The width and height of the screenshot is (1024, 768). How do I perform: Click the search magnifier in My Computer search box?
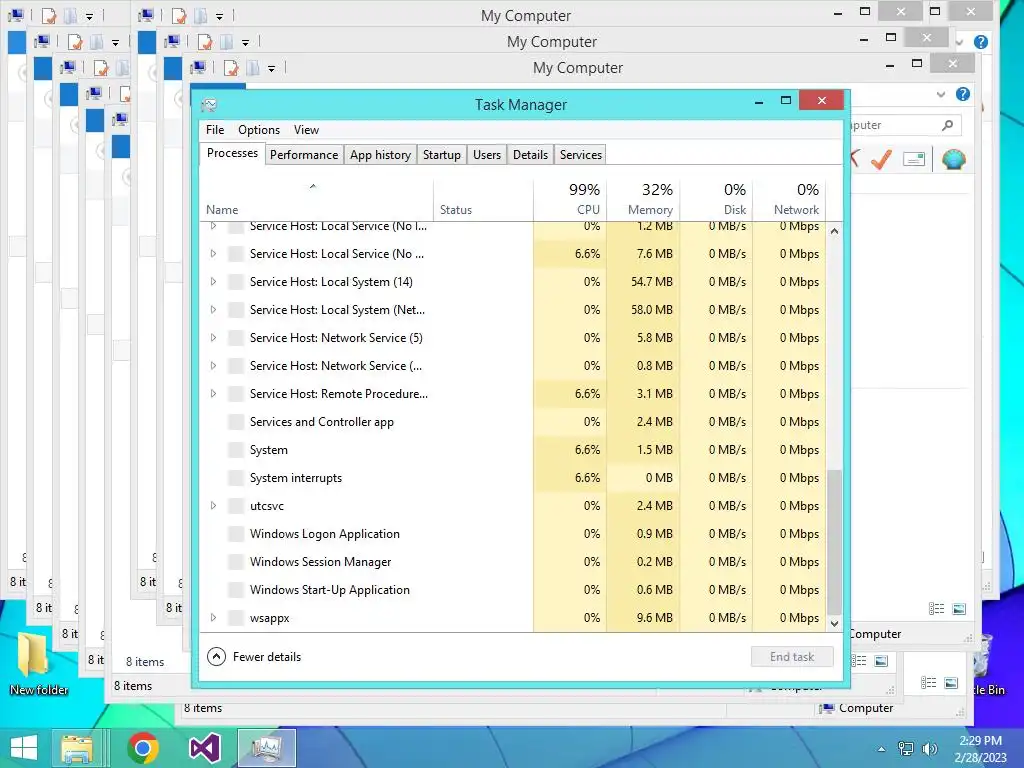click(948, 125)
